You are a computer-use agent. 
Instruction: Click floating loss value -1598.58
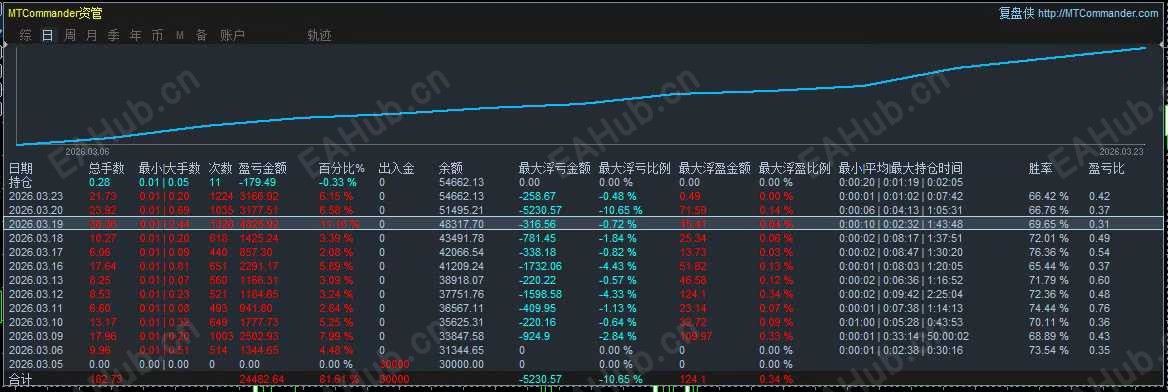click(x=540, y=294)
